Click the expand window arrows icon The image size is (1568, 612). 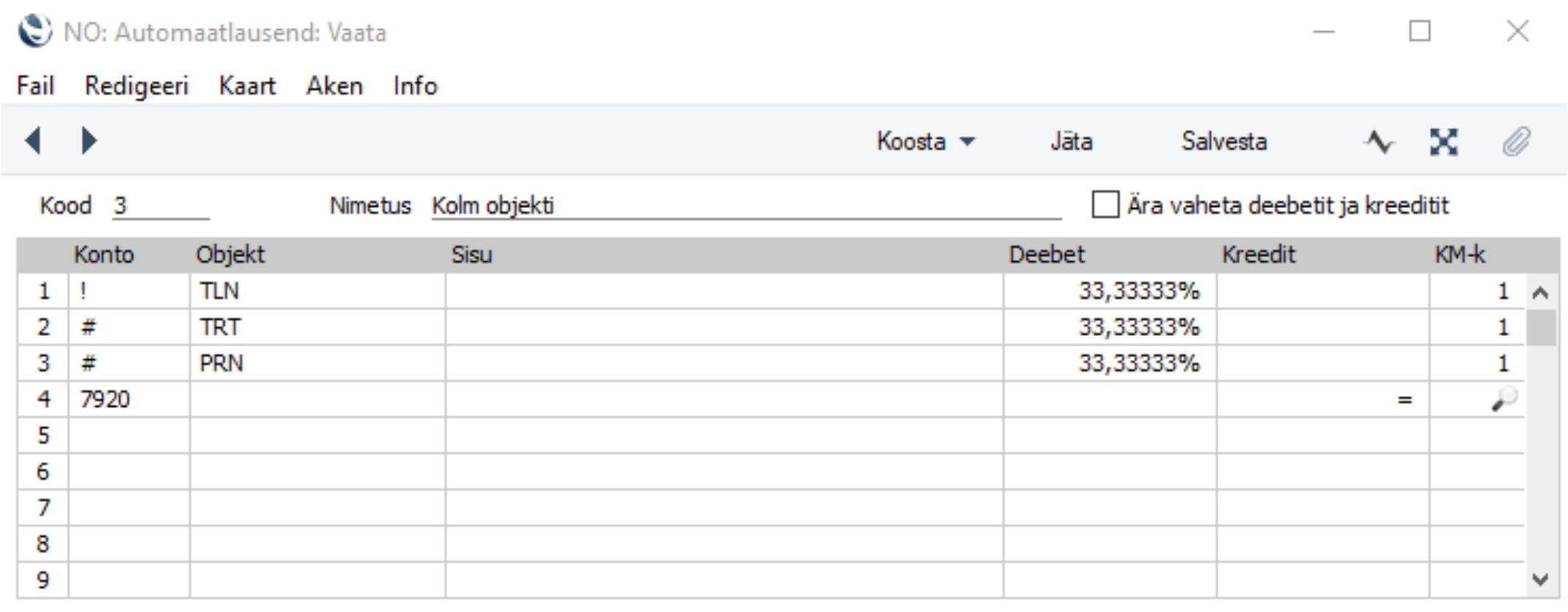coord(1443,142)
